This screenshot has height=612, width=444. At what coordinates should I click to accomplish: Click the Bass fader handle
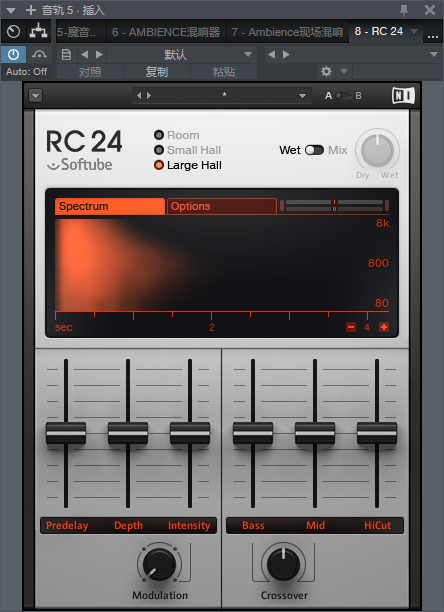[253, 433]
